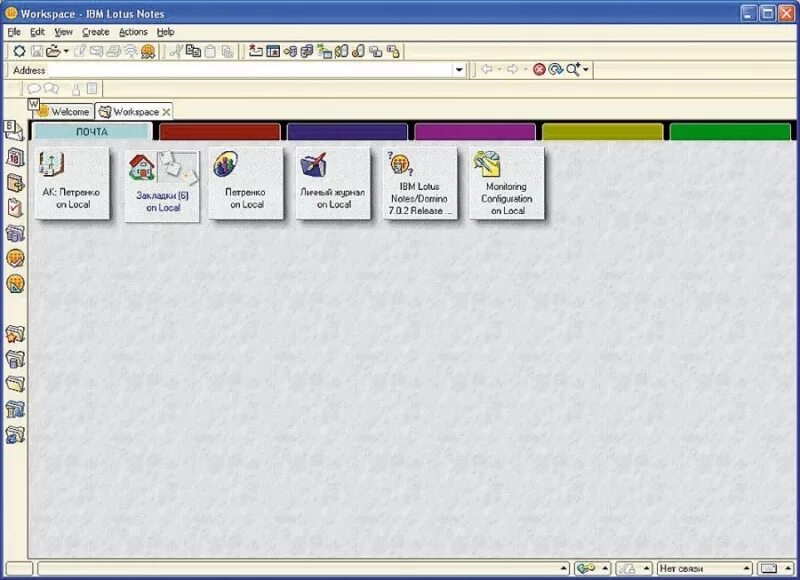800x580 pixels.
Task: Open the Петренко on Local database tile
Action: point(246,184)
